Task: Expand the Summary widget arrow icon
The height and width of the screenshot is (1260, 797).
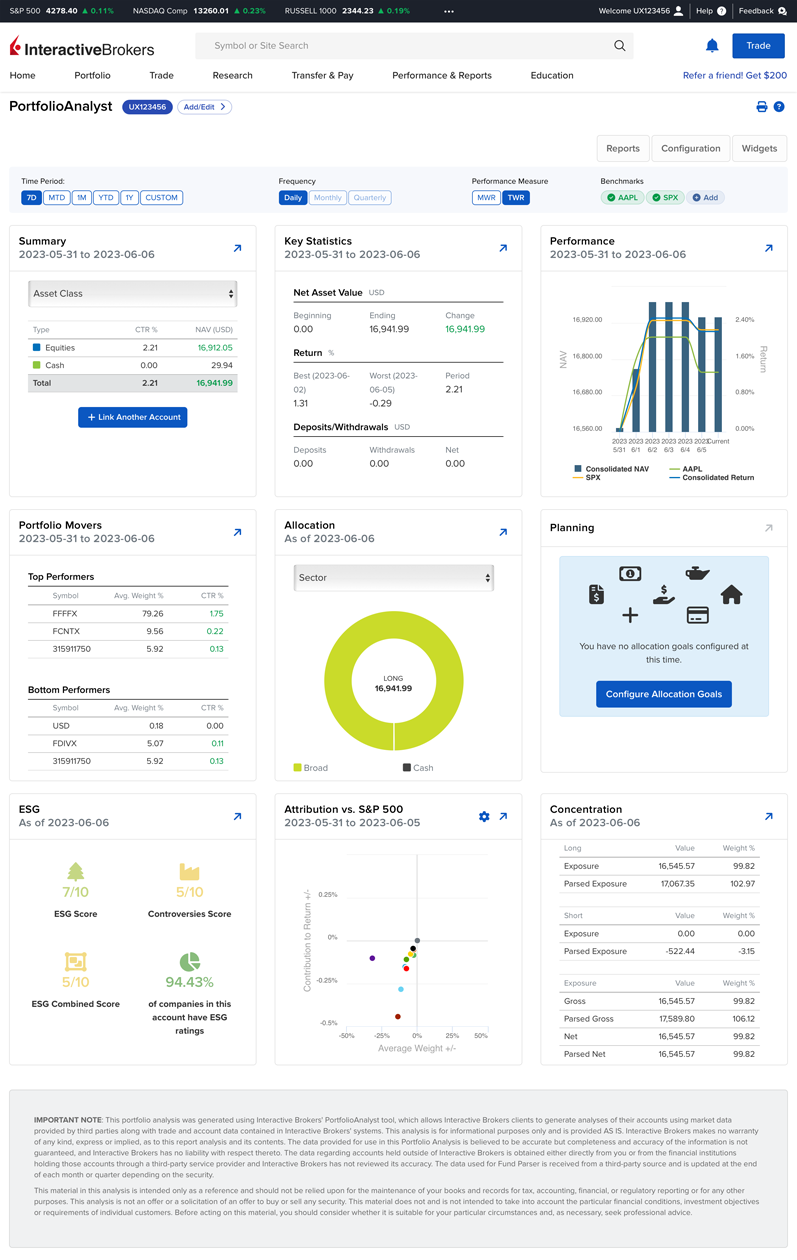Action: pos(237,248)
